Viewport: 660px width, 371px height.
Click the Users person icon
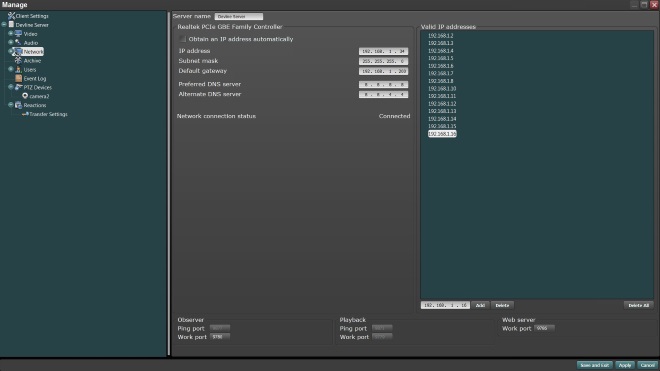[19, 69]
